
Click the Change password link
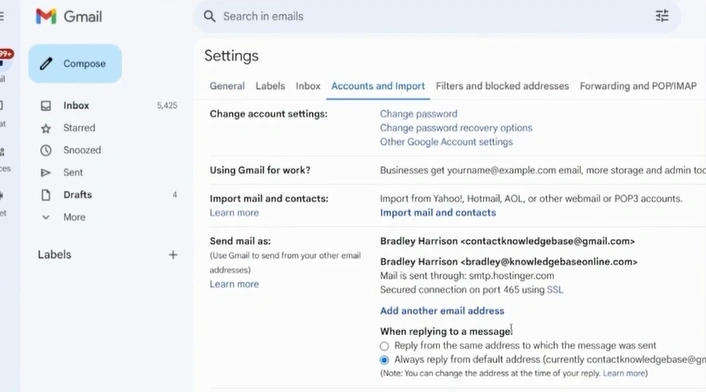[x=419, y=114]
